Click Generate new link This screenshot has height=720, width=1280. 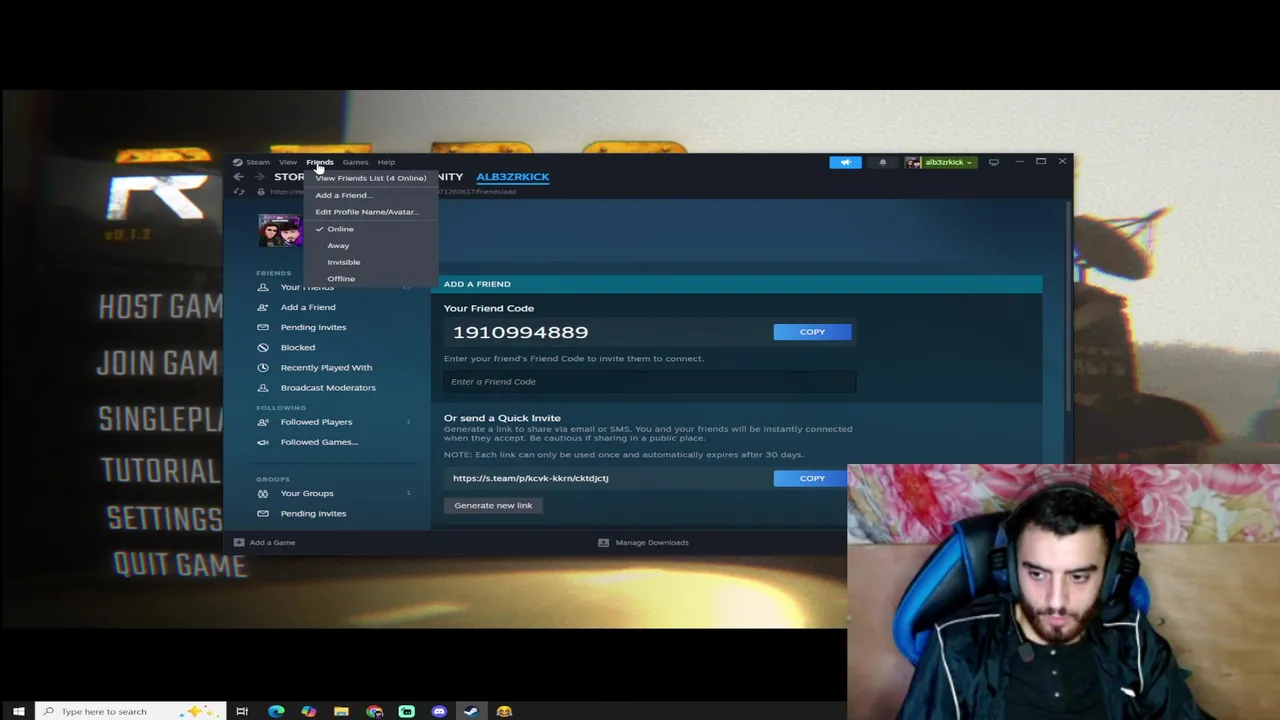click(493, 505)
